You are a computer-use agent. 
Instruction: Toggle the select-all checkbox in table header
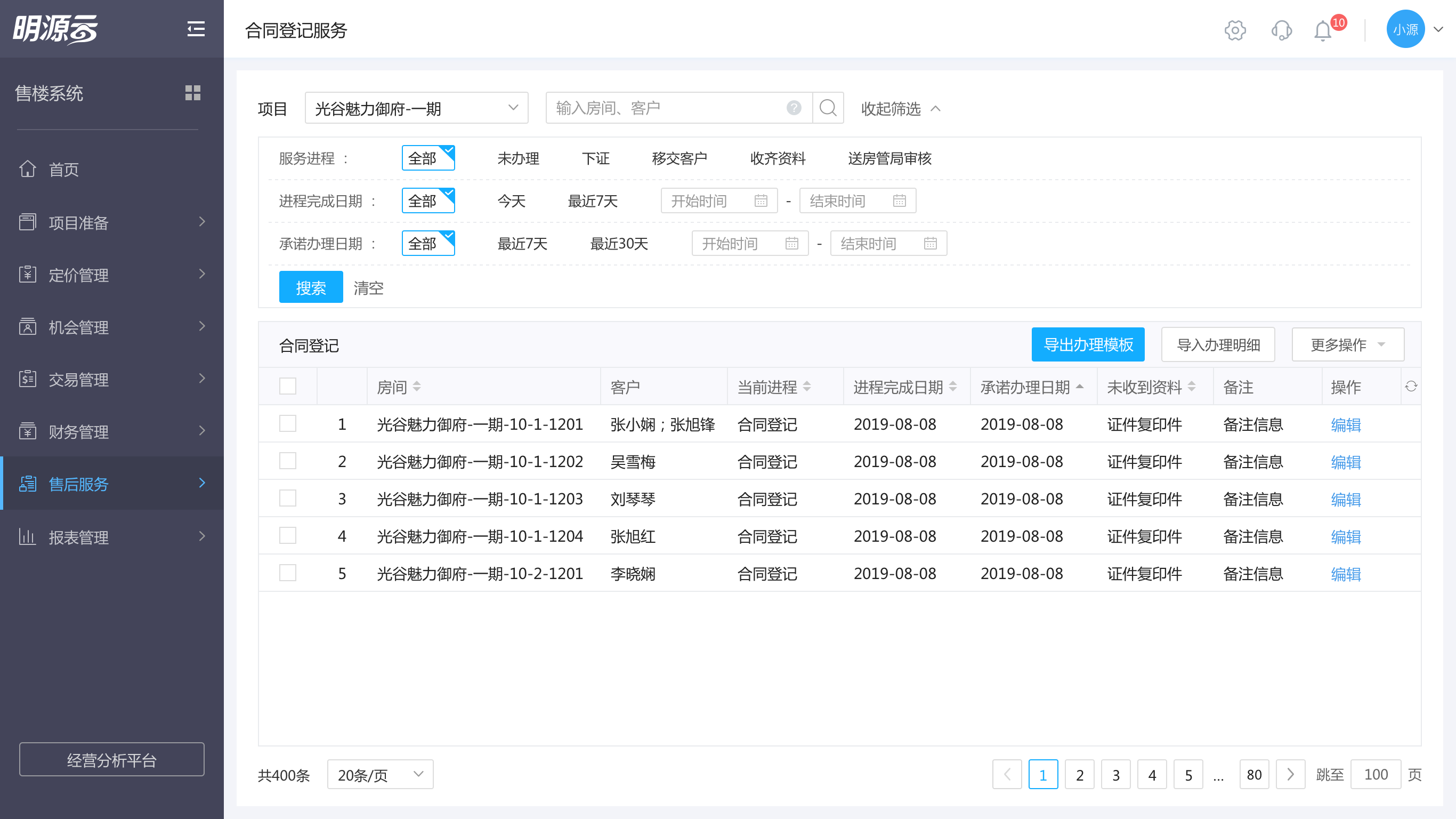coord(288,387)
